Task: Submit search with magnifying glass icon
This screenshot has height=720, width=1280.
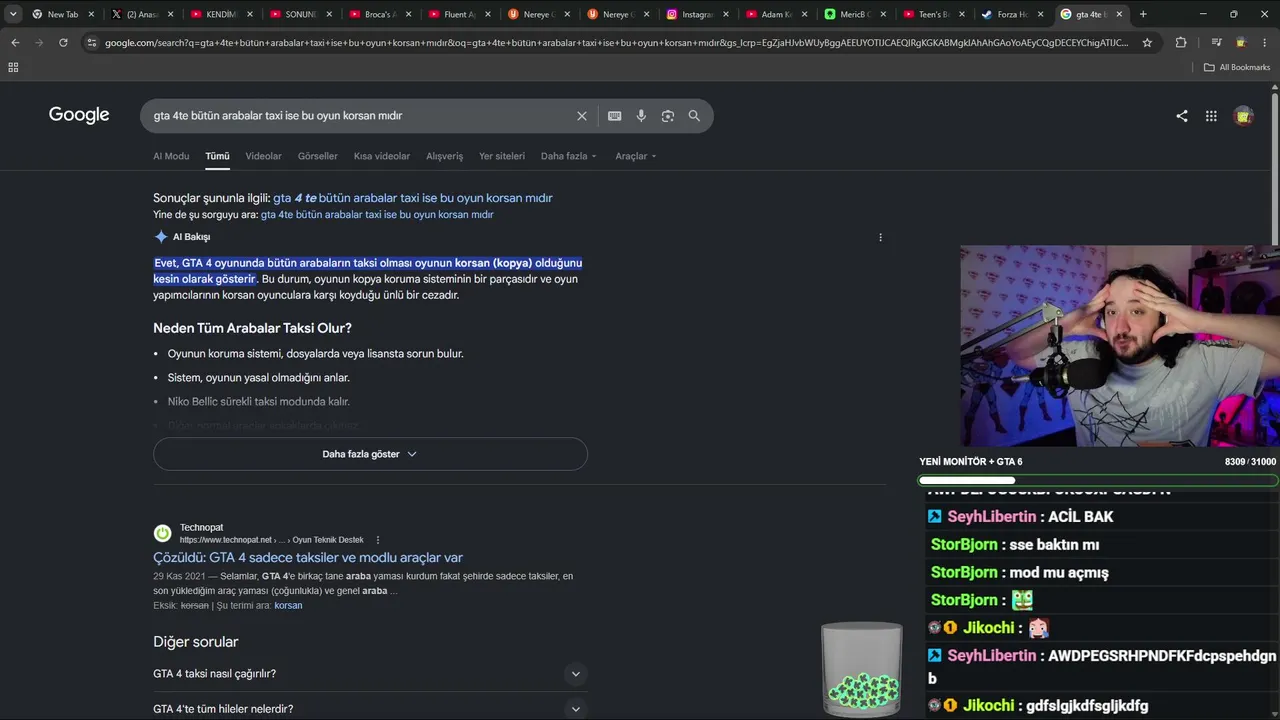Action: (694, 116)
